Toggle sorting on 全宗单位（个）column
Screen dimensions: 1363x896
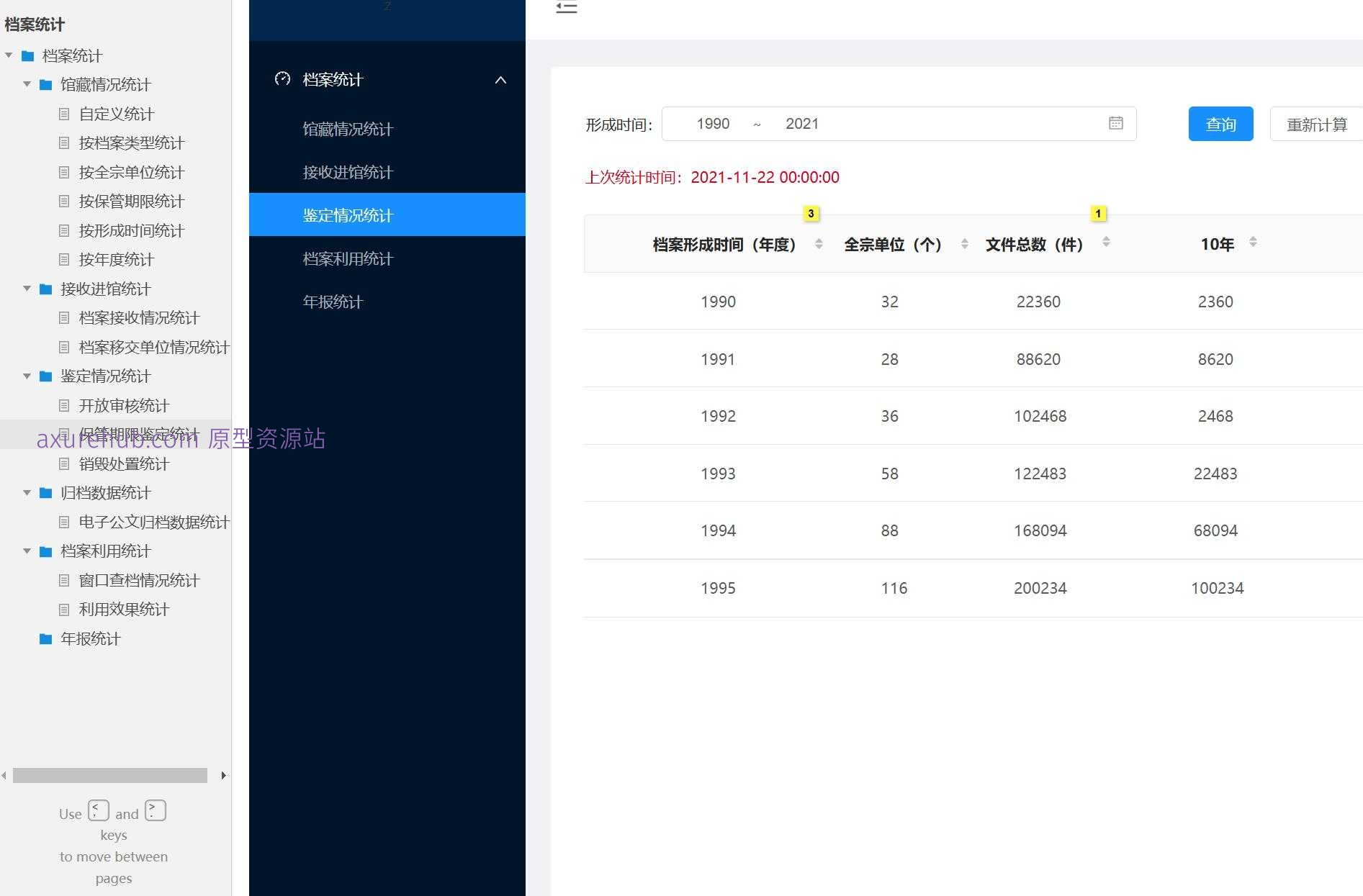point(965,244)
